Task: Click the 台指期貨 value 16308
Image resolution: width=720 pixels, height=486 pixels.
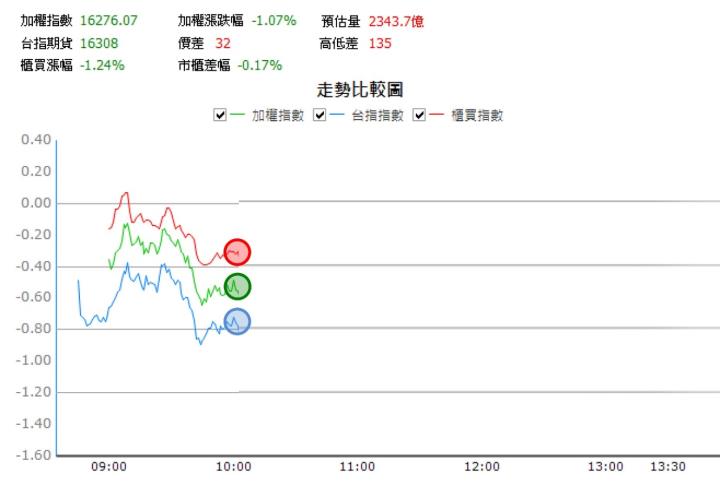Action: click(99, 43)
